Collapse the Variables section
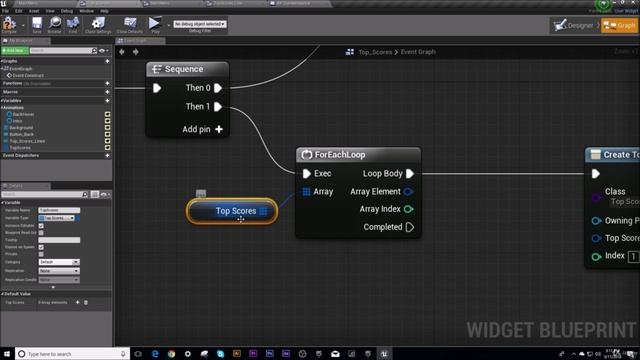This screenshot has height=360, width=640. click(2, 100)
